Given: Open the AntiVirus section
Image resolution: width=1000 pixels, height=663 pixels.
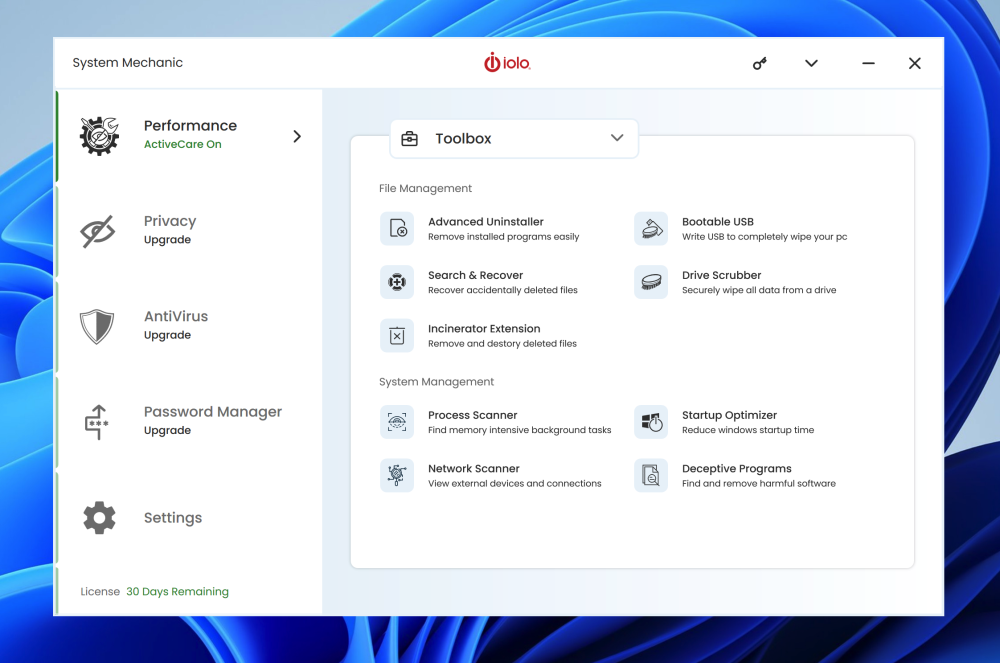Looking at the screenshot, I should (x=175, y=325).
